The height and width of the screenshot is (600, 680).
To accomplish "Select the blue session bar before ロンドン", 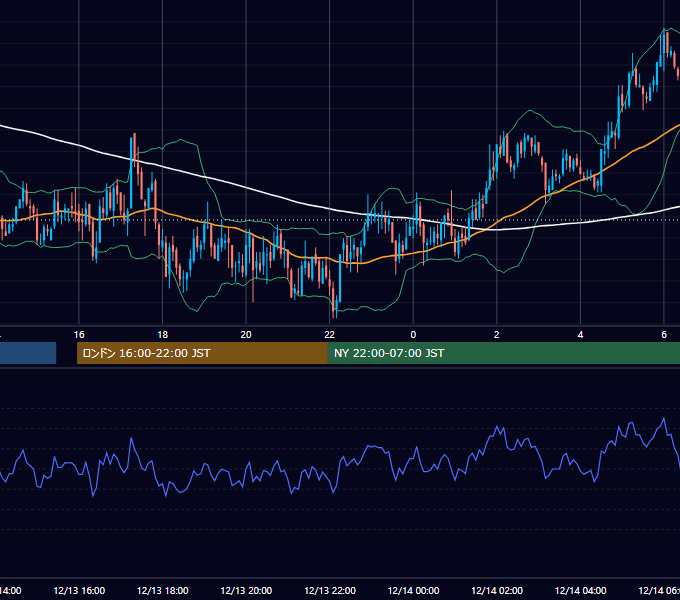I will 28,353.
